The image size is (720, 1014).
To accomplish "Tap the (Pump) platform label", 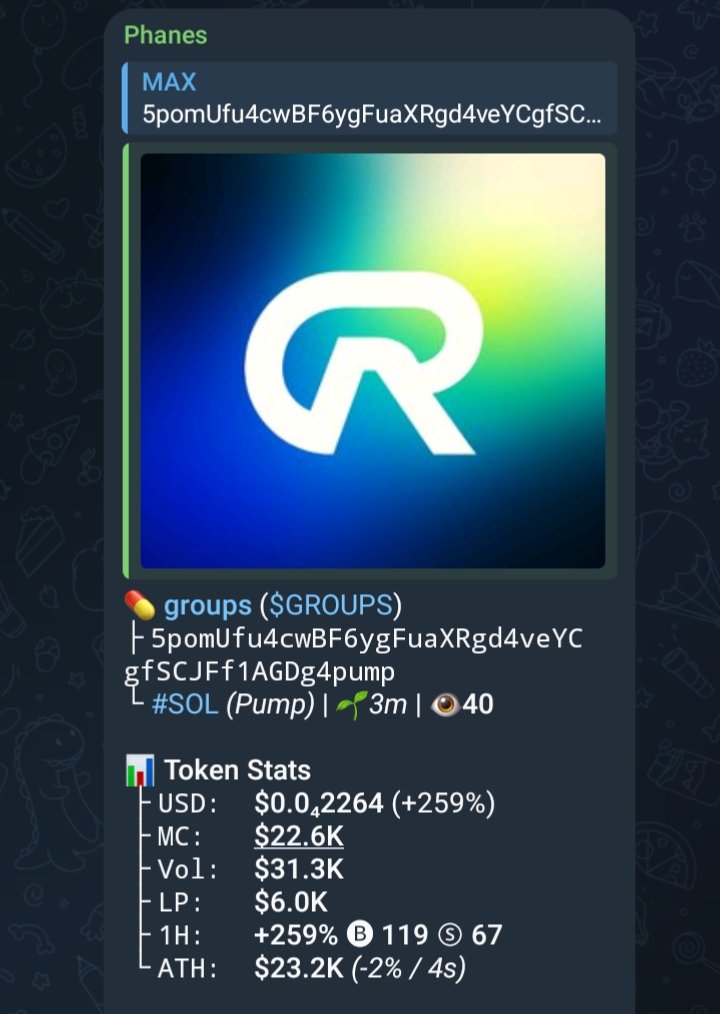I will pyautogui.click(x=270, y=704).
